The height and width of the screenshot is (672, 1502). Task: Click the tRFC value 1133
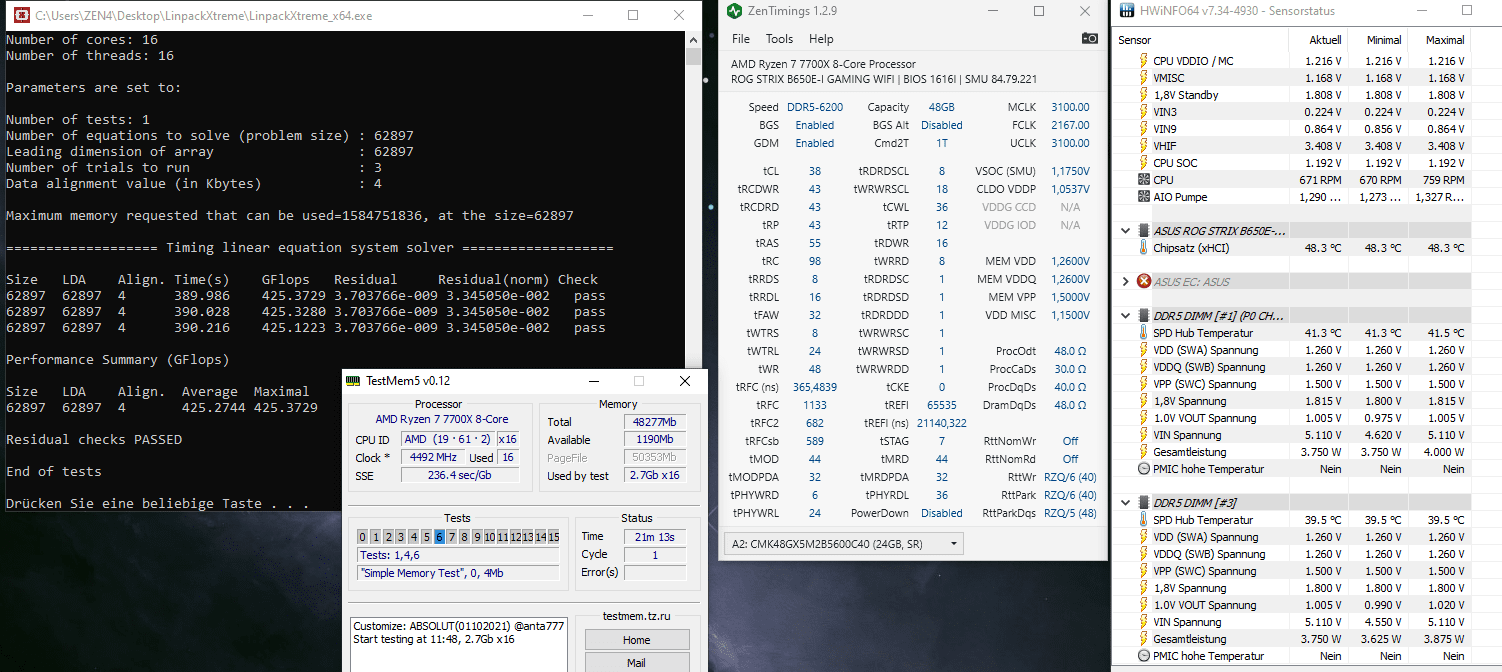point(815,405)
